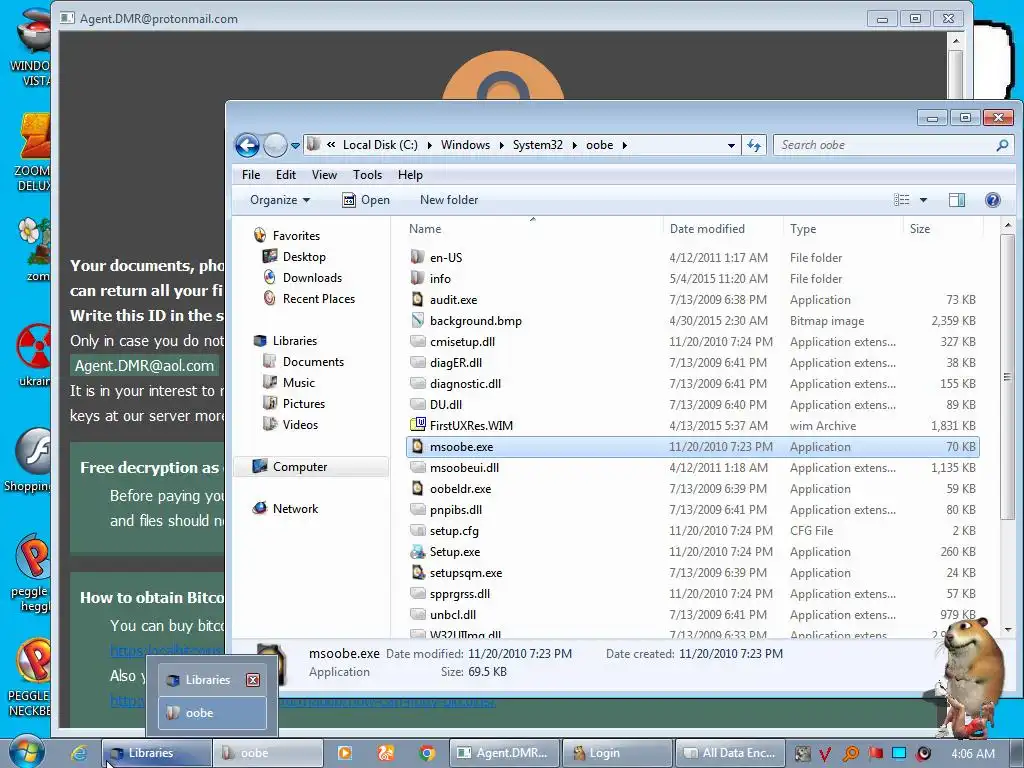This screenshot has width=1024, height=768.
Task: Select the Setup.exe installer icon
Action: click(x=418, y=552)
